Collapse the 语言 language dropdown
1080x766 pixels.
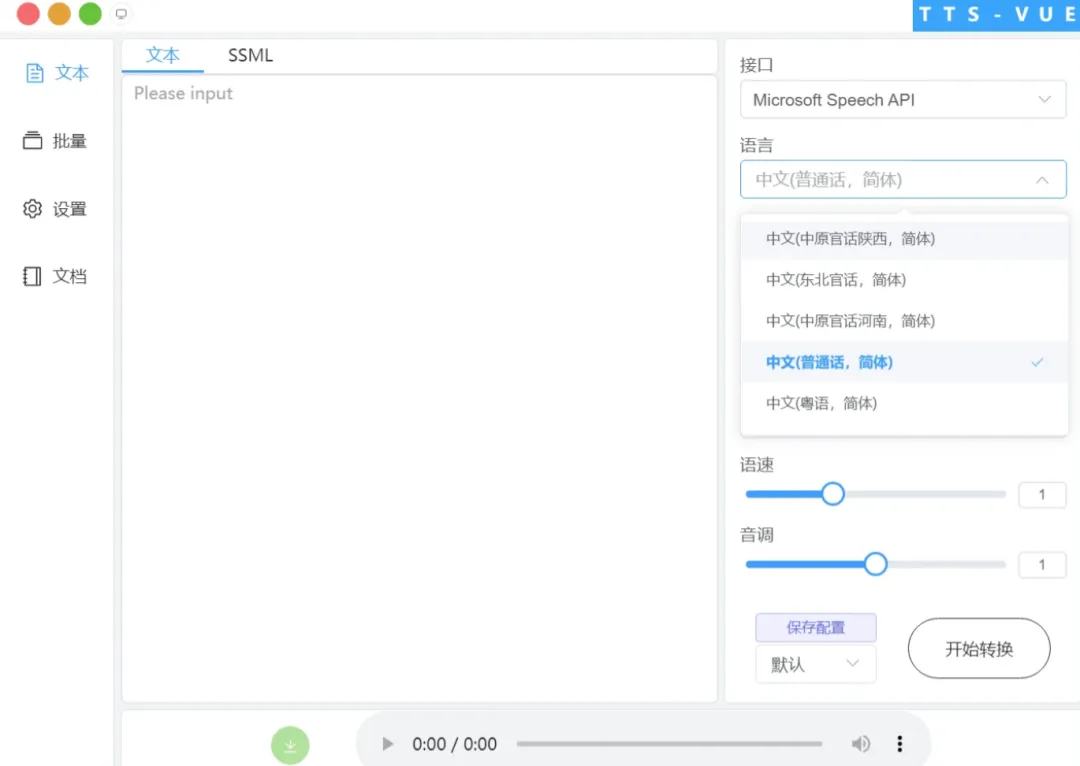click(x=903, y=180)
